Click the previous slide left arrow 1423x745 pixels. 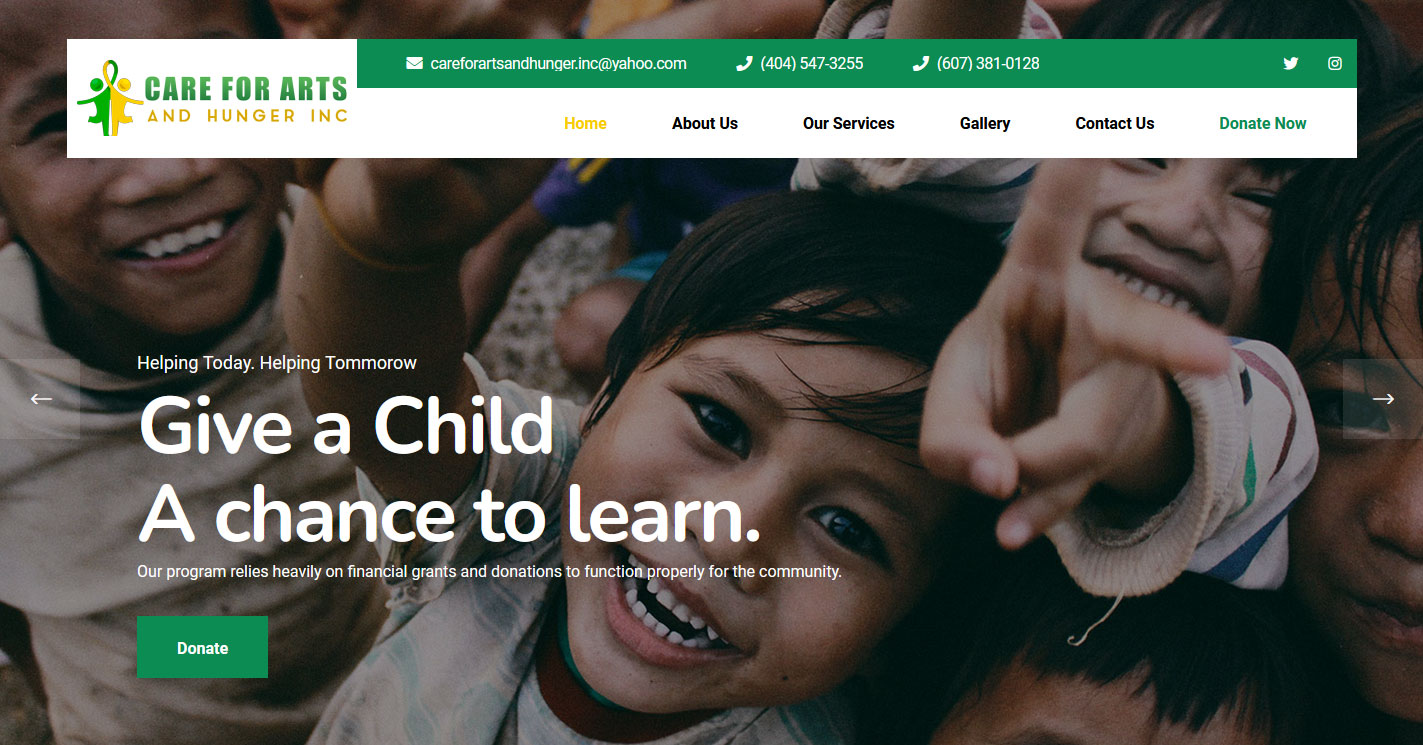point(40,399)
